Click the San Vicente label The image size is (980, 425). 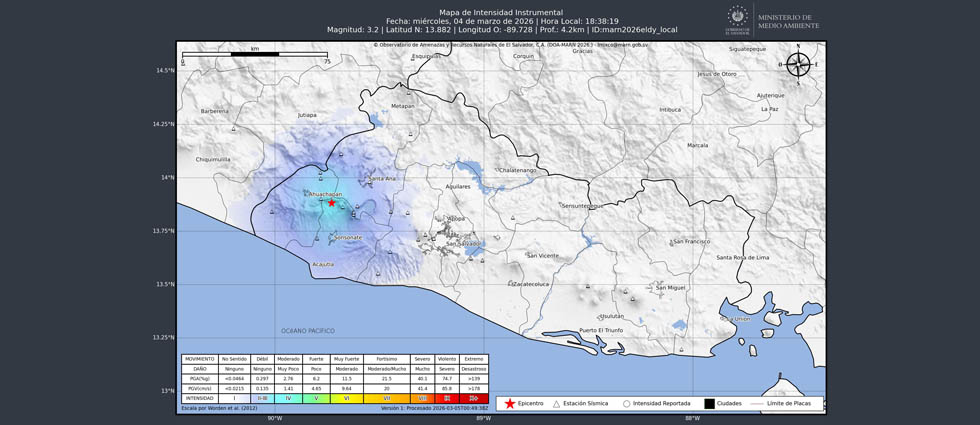(543, 256)
